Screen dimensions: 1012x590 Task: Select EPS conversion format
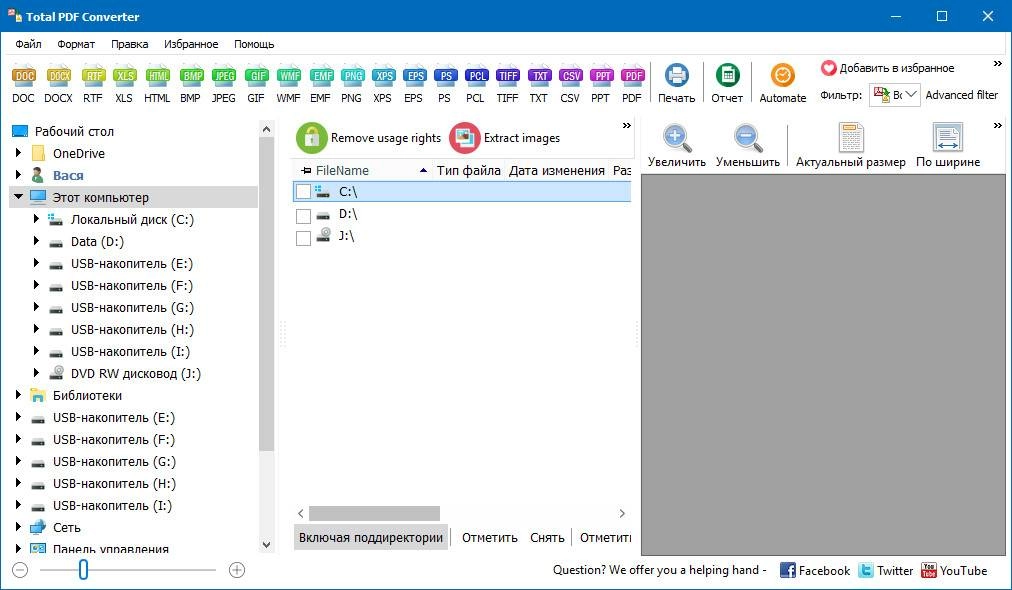point(414,84)
